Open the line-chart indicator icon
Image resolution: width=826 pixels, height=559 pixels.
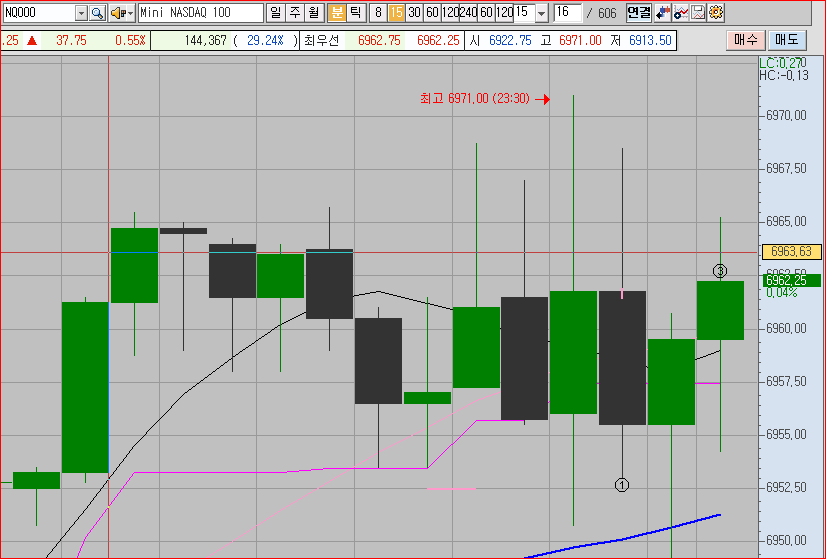tap(681, 13)
